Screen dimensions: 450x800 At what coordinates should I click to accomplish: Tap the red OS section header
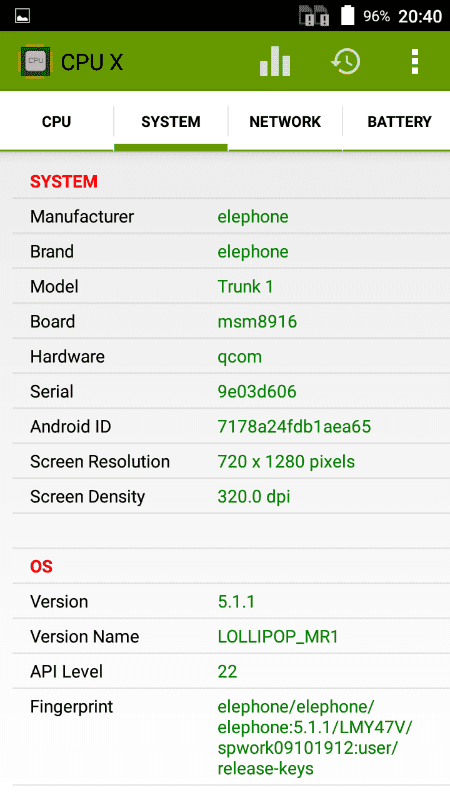click(x=41, y=566)
